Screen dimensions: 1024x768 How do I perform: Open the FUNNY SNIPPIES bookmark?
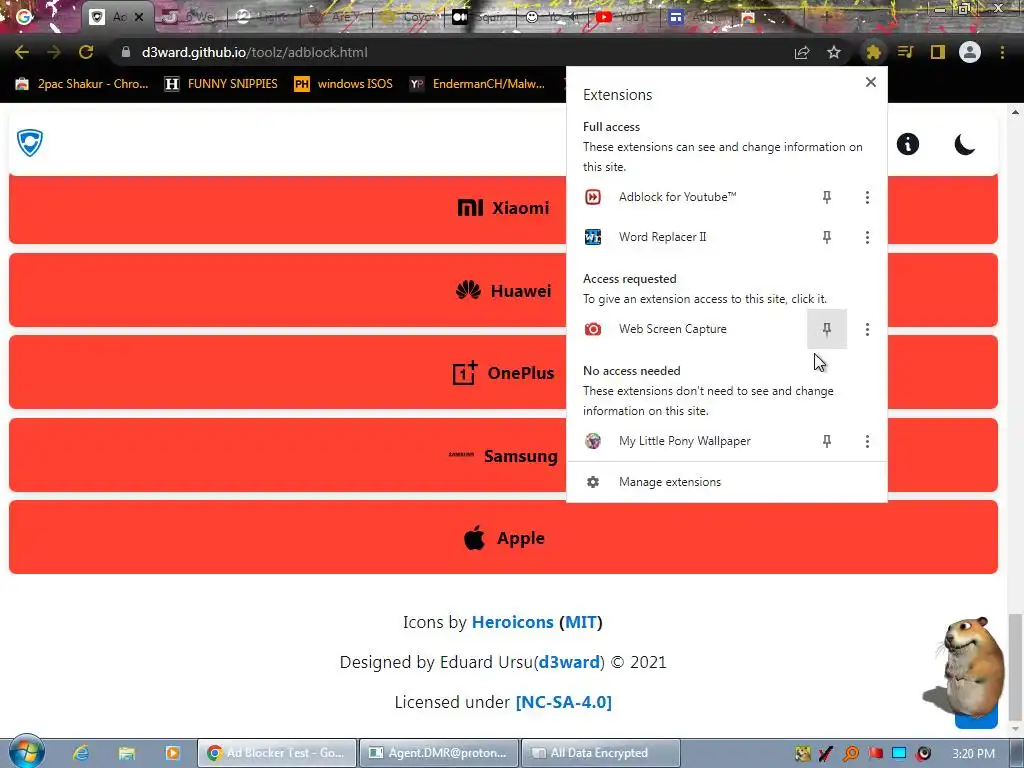[x=221, y=84]
